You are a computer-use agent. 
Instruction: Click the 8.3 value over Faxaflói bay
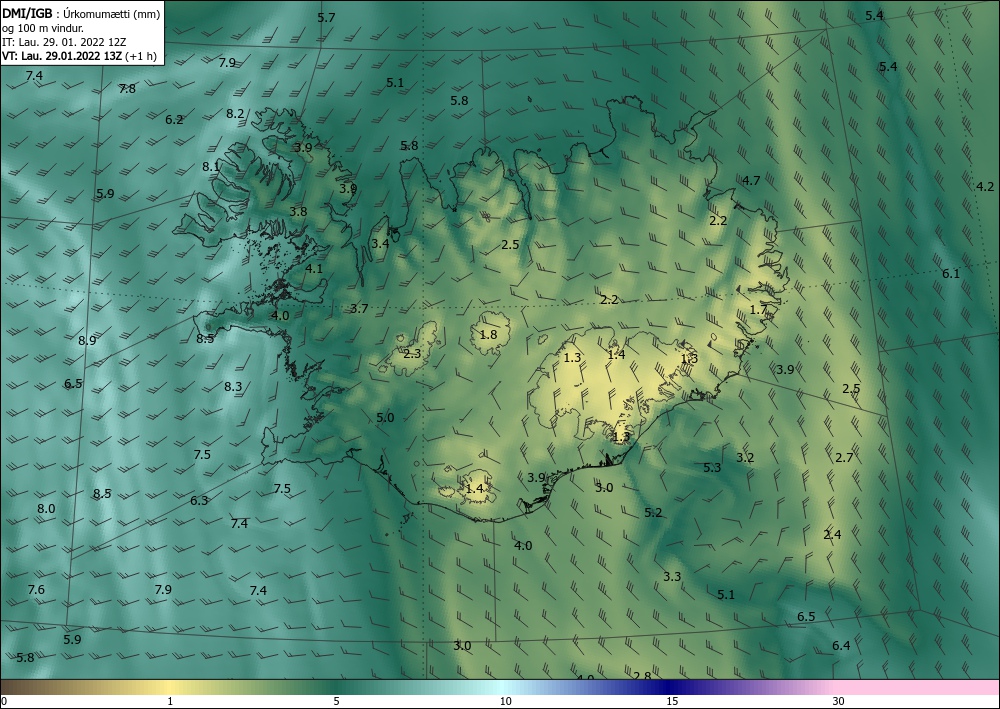click(x=233, y=386)
